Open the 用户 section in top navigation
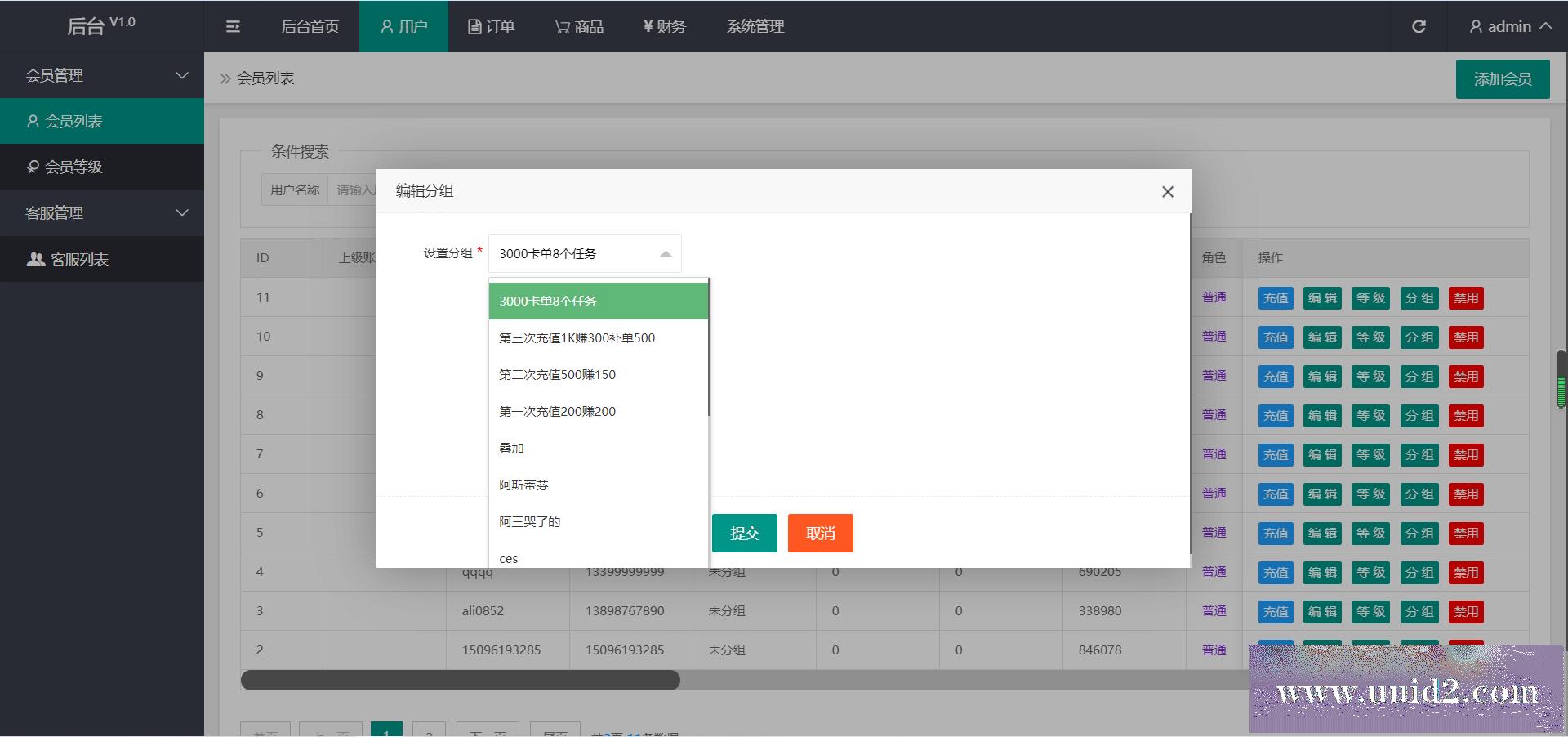This screenshot has height=737, width=1568. click(x=403, y=26)
